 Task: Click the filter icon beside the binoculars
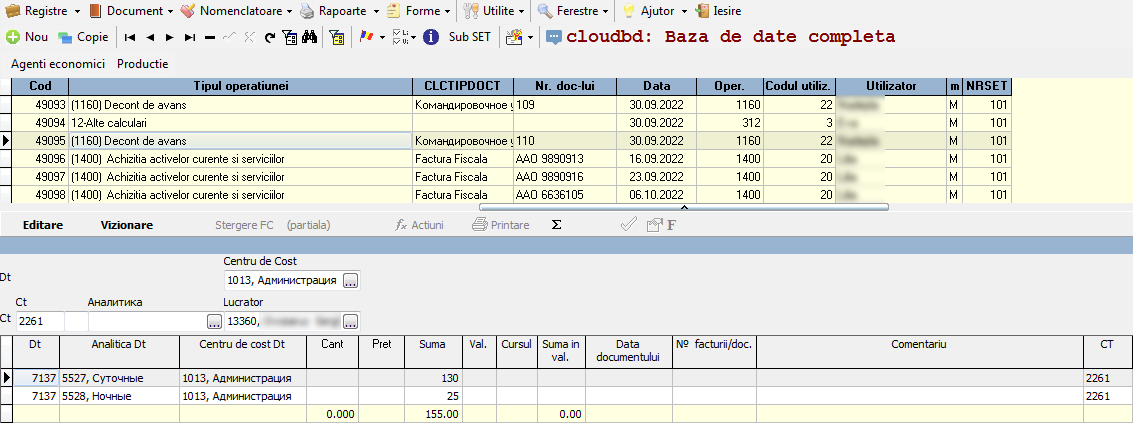pyautogui.click(x=289, y=37)
